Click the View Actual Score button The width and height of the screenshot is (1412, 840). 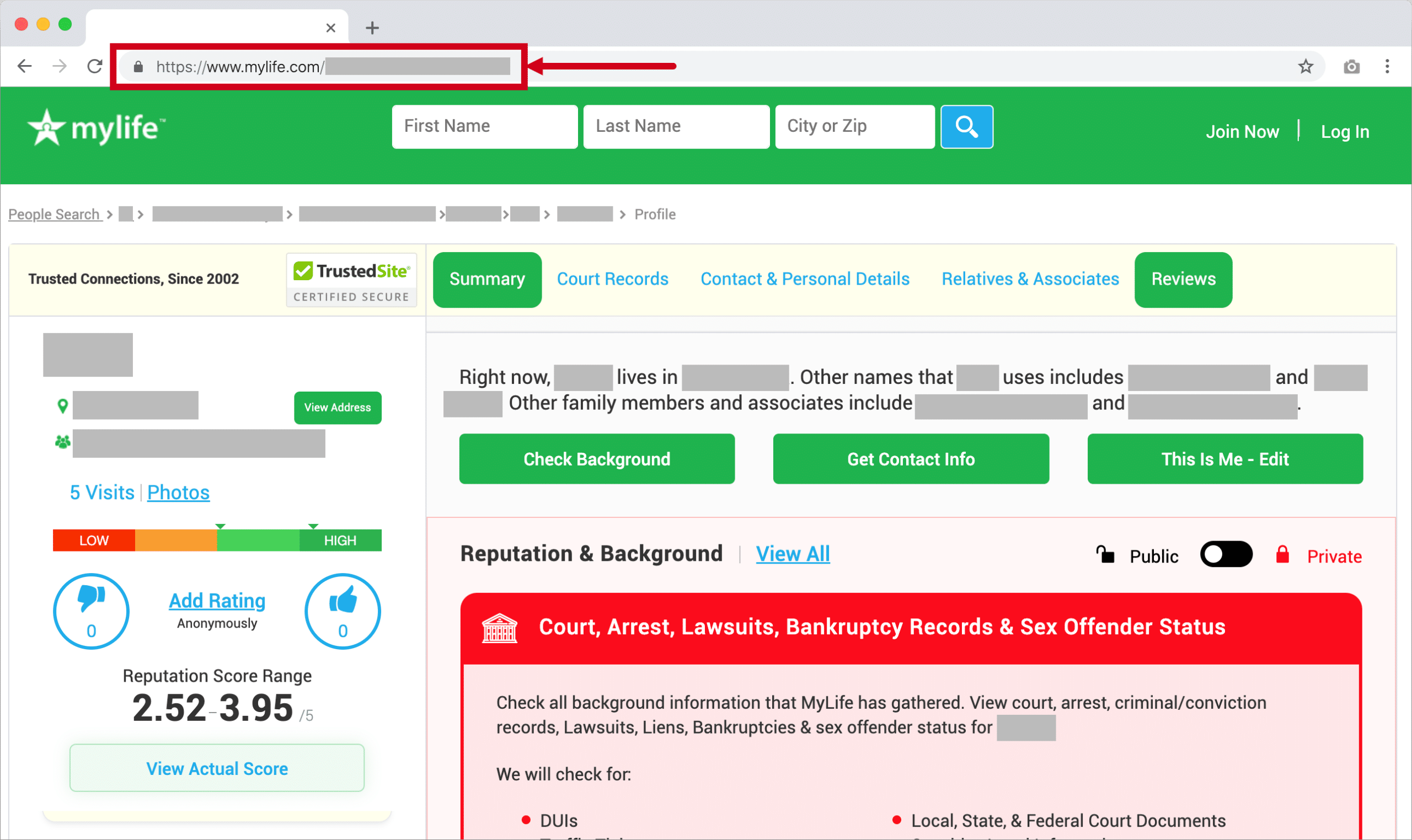217,768
